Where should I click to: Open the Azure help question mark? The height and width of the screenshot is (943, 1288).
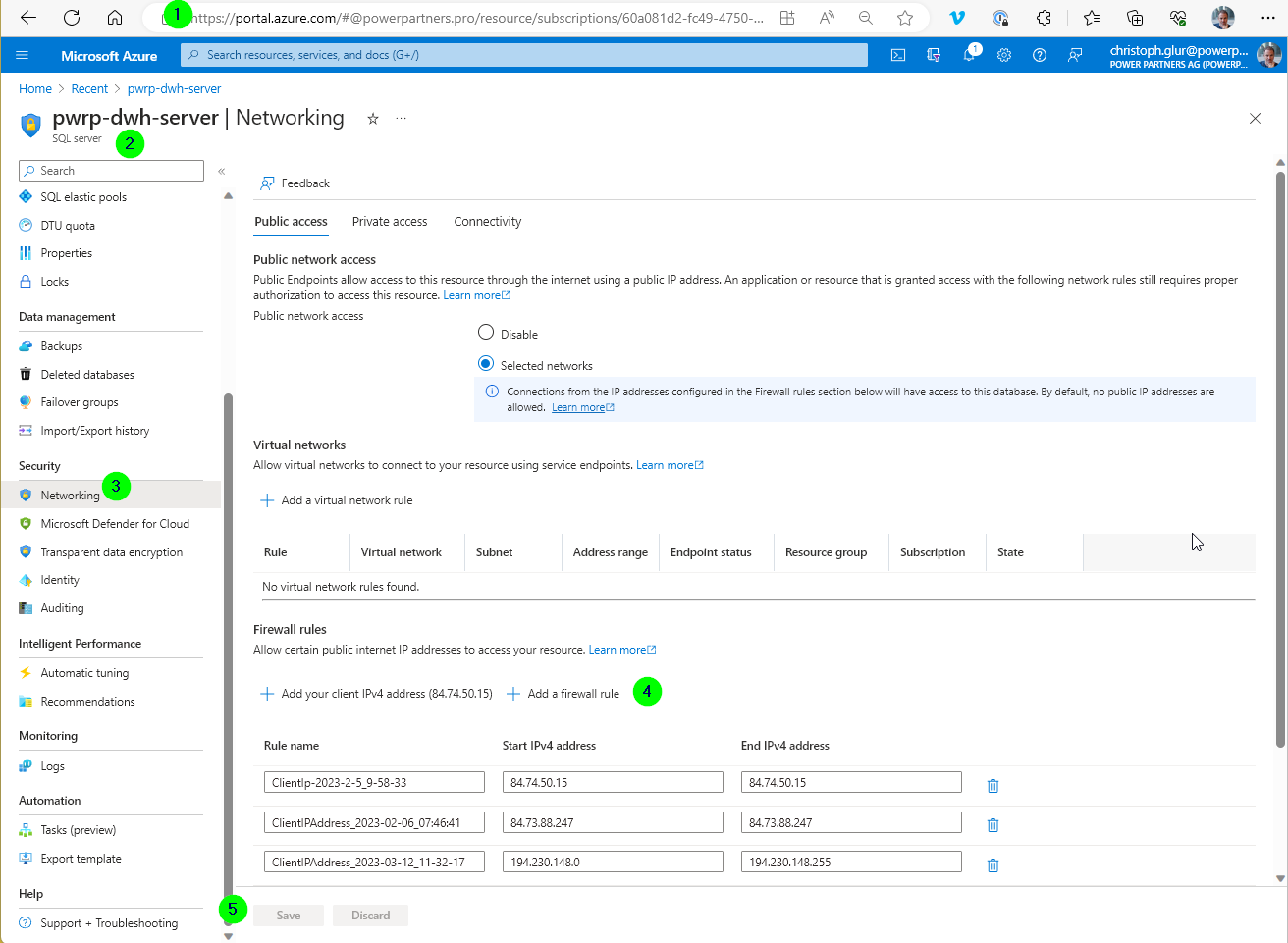(x=1040, y=55)
